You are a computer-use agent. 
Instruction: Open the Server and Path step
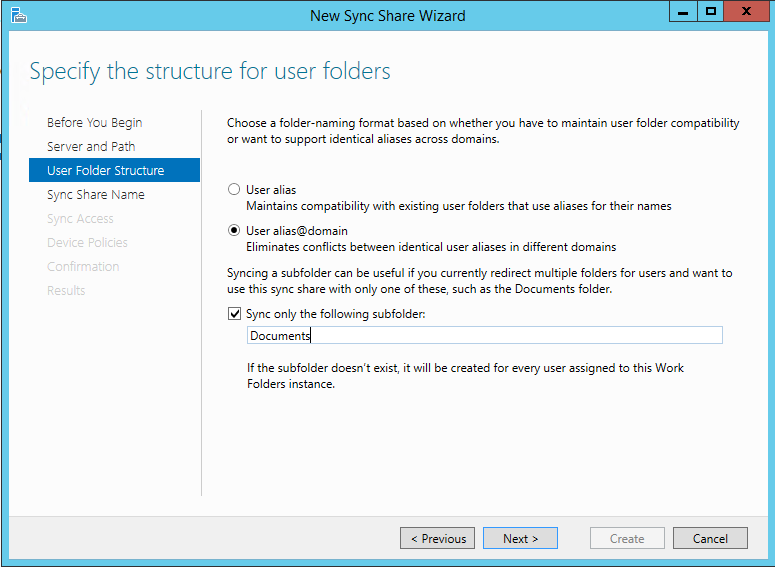[91, 147]
